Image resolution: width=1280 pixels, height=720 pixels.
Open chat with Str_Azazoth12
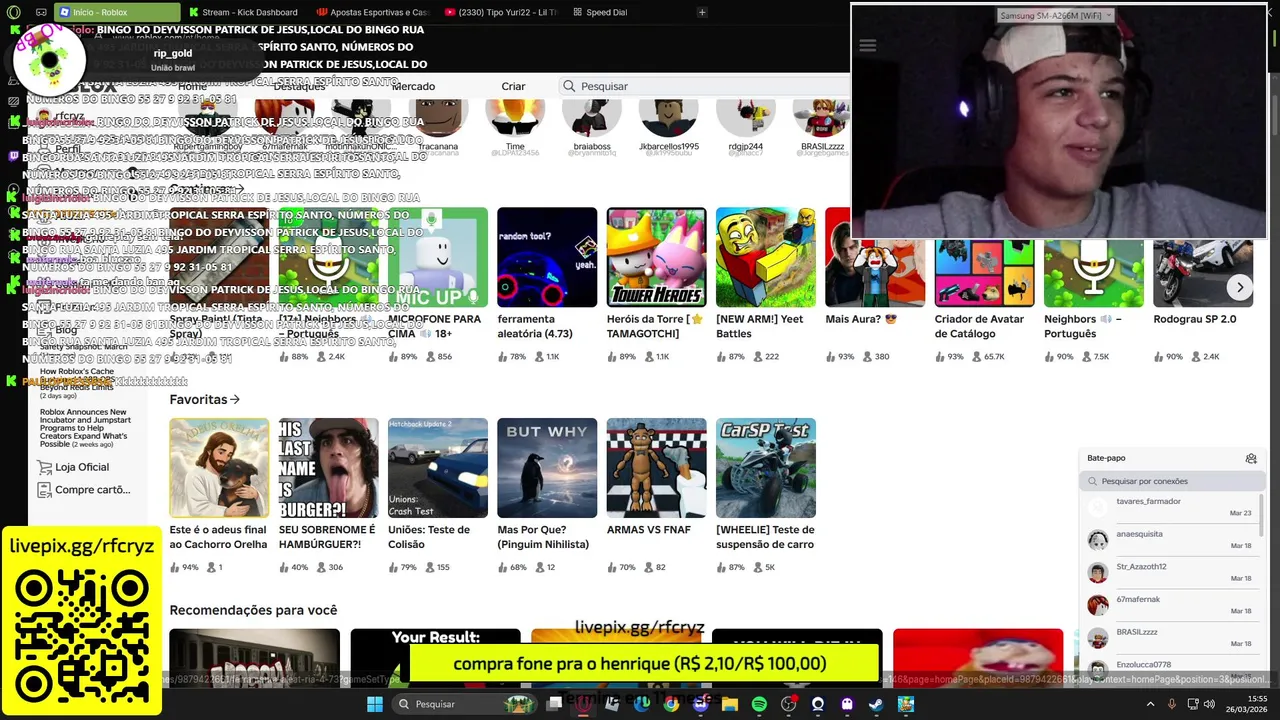point(1170,572)
